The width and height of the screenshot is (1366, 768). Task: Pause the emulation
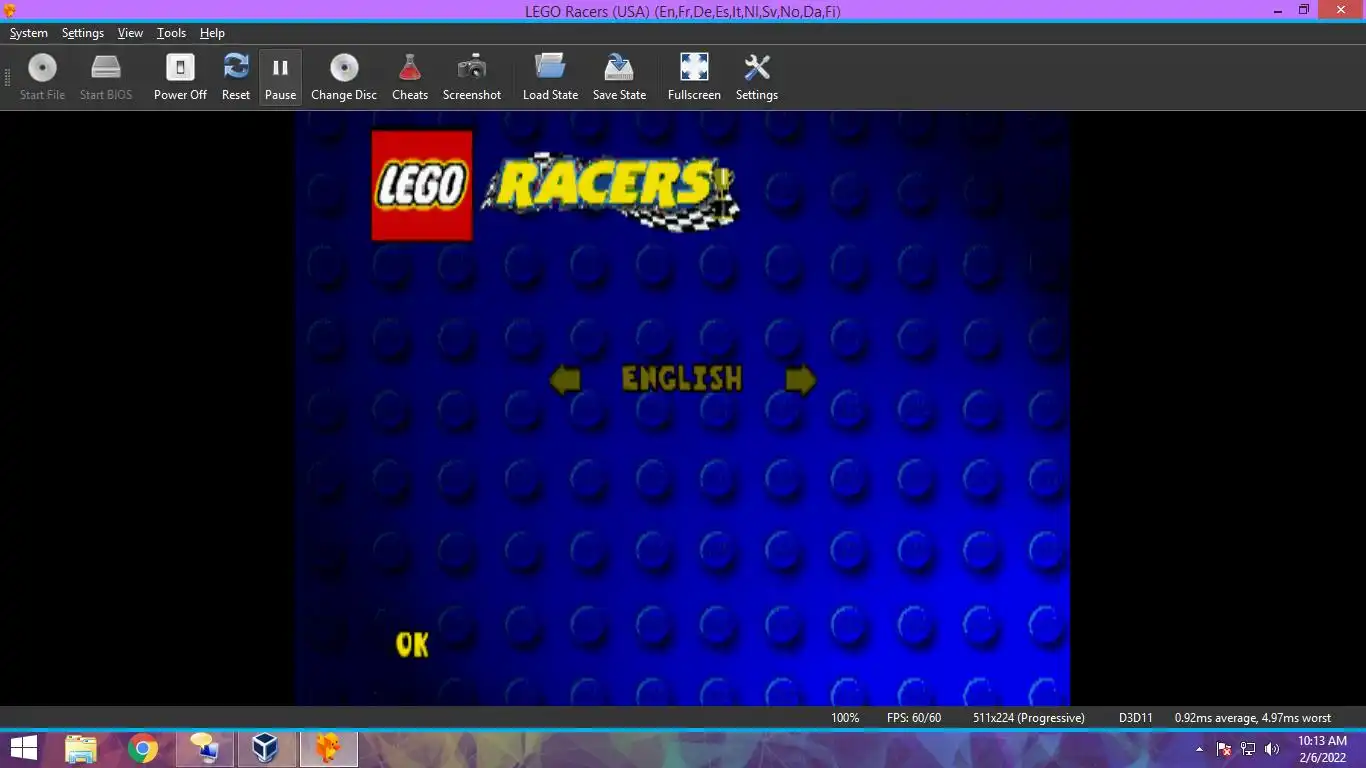pyautogui.click(x=280, y=77)
